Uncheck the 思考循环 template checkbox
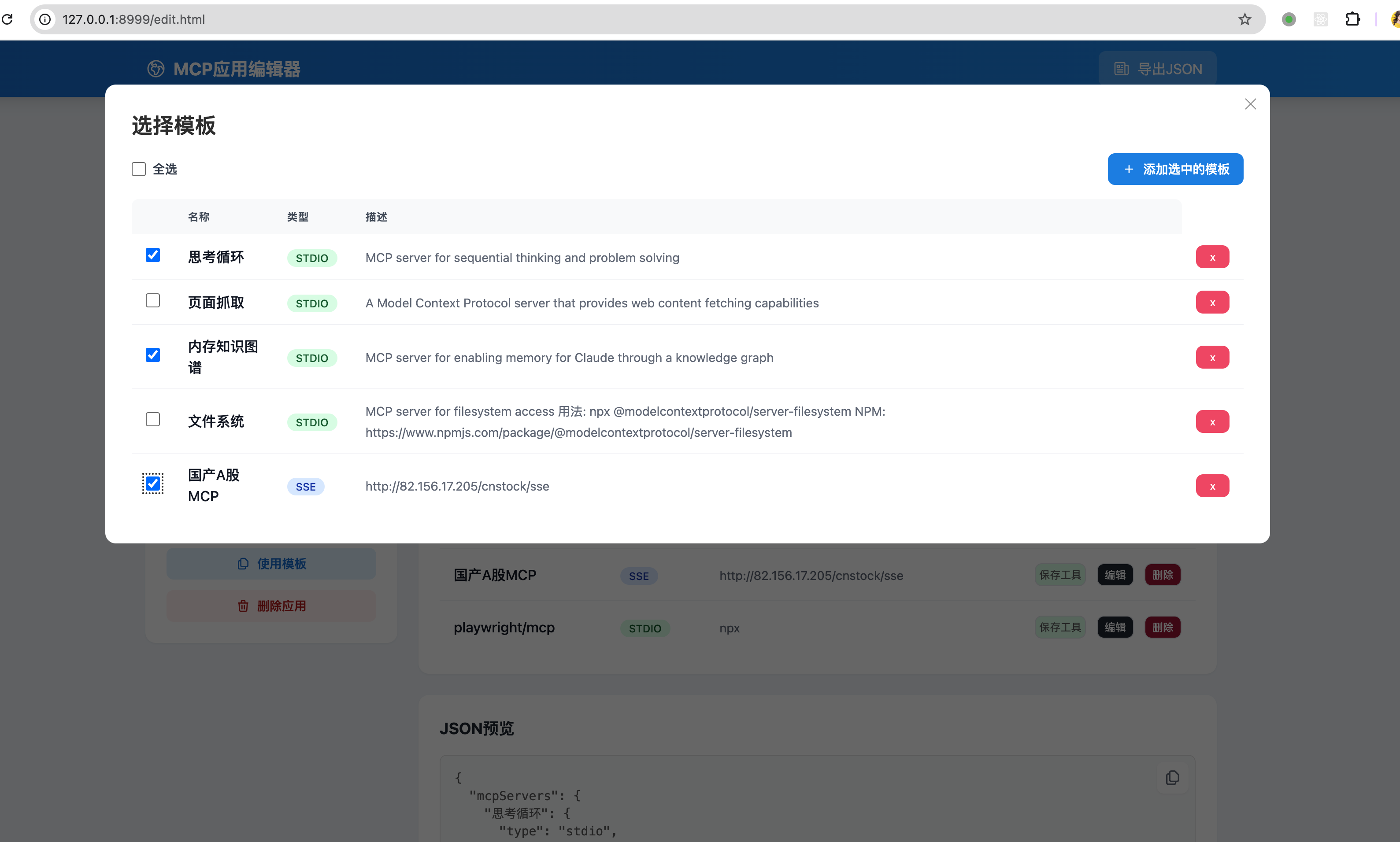1400x842 pixels. tap(153, 255)
